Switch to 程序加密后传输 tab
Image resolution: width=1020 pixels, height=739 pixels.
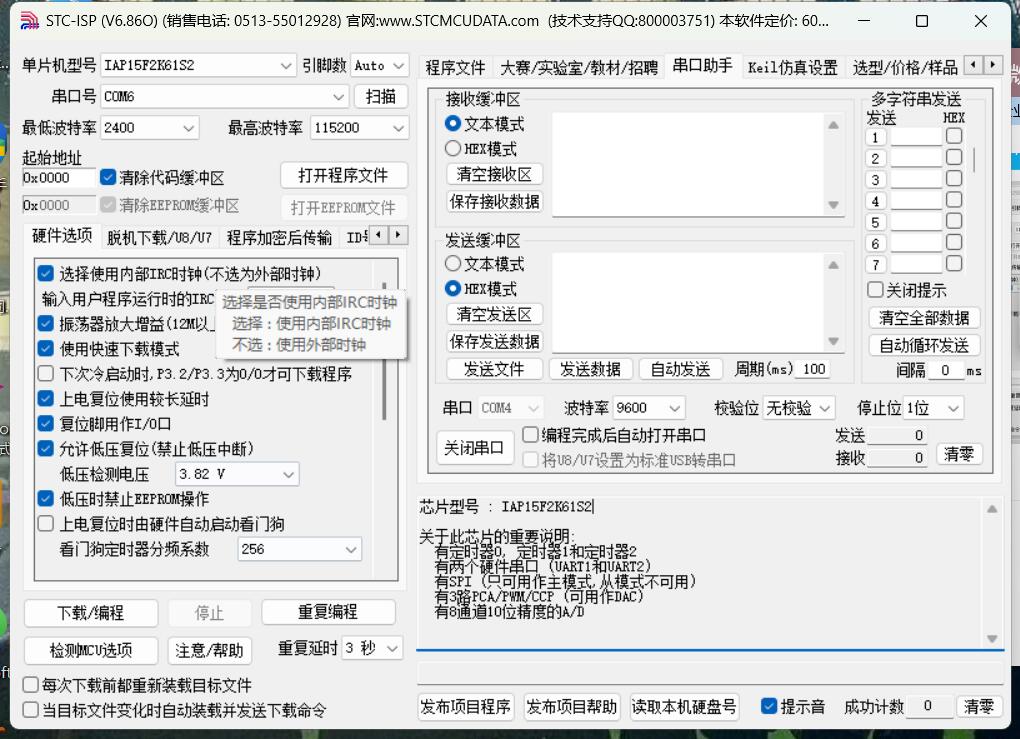279,237
